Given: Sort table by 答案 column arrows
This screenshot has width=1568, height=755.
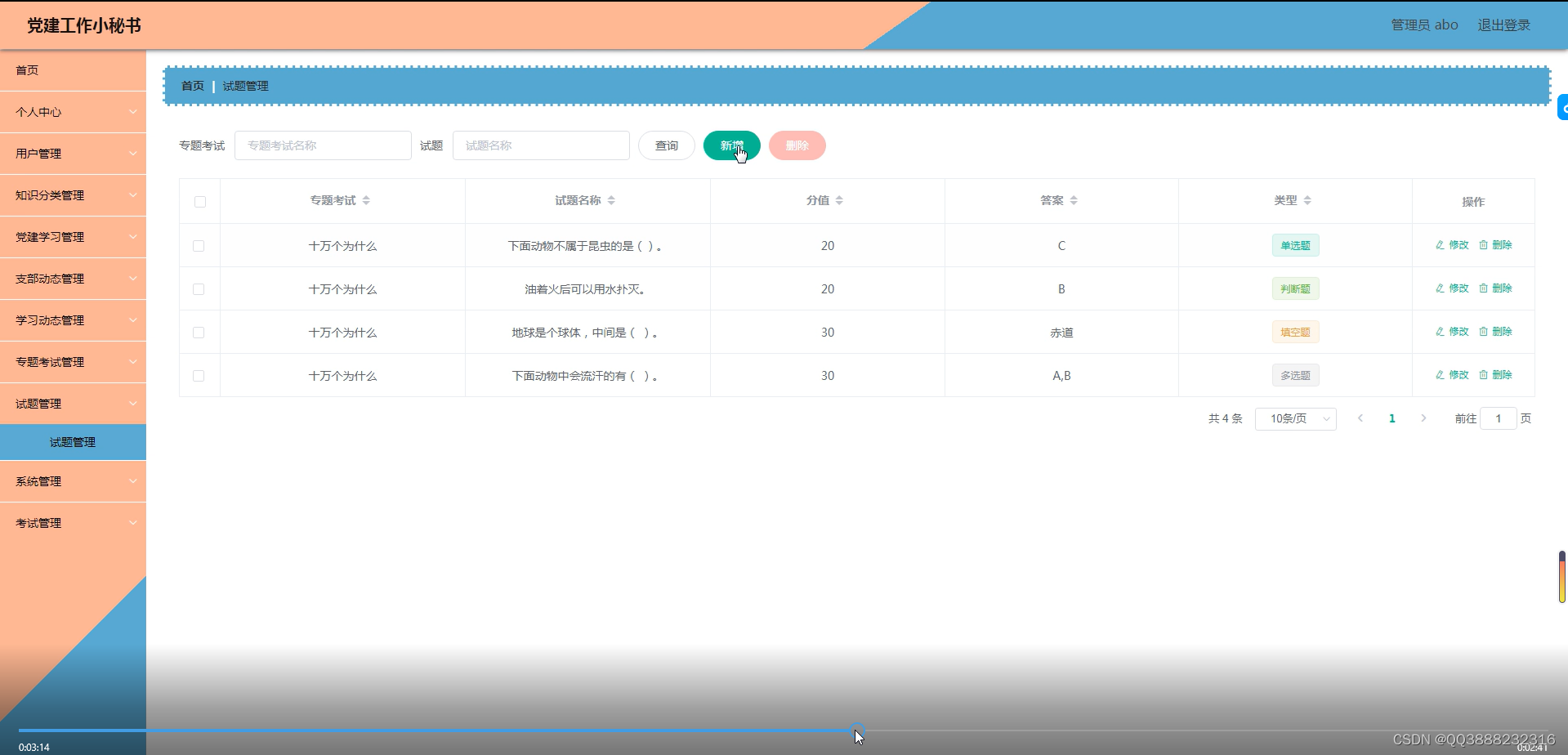Looking at the screenshot, I should [x=1074, y=200].
